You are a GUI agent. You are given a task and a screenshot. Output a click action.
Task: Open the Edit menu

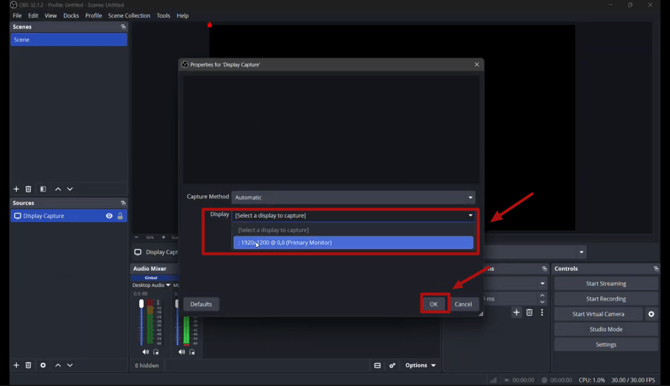(33, 15)
